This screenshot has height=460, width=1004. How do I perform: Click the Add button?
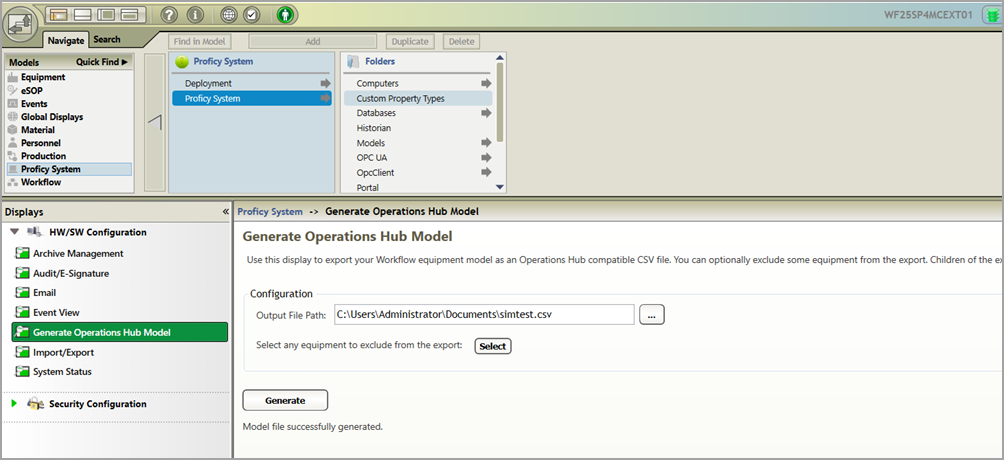pyautogui.click(x=312, y=42)
